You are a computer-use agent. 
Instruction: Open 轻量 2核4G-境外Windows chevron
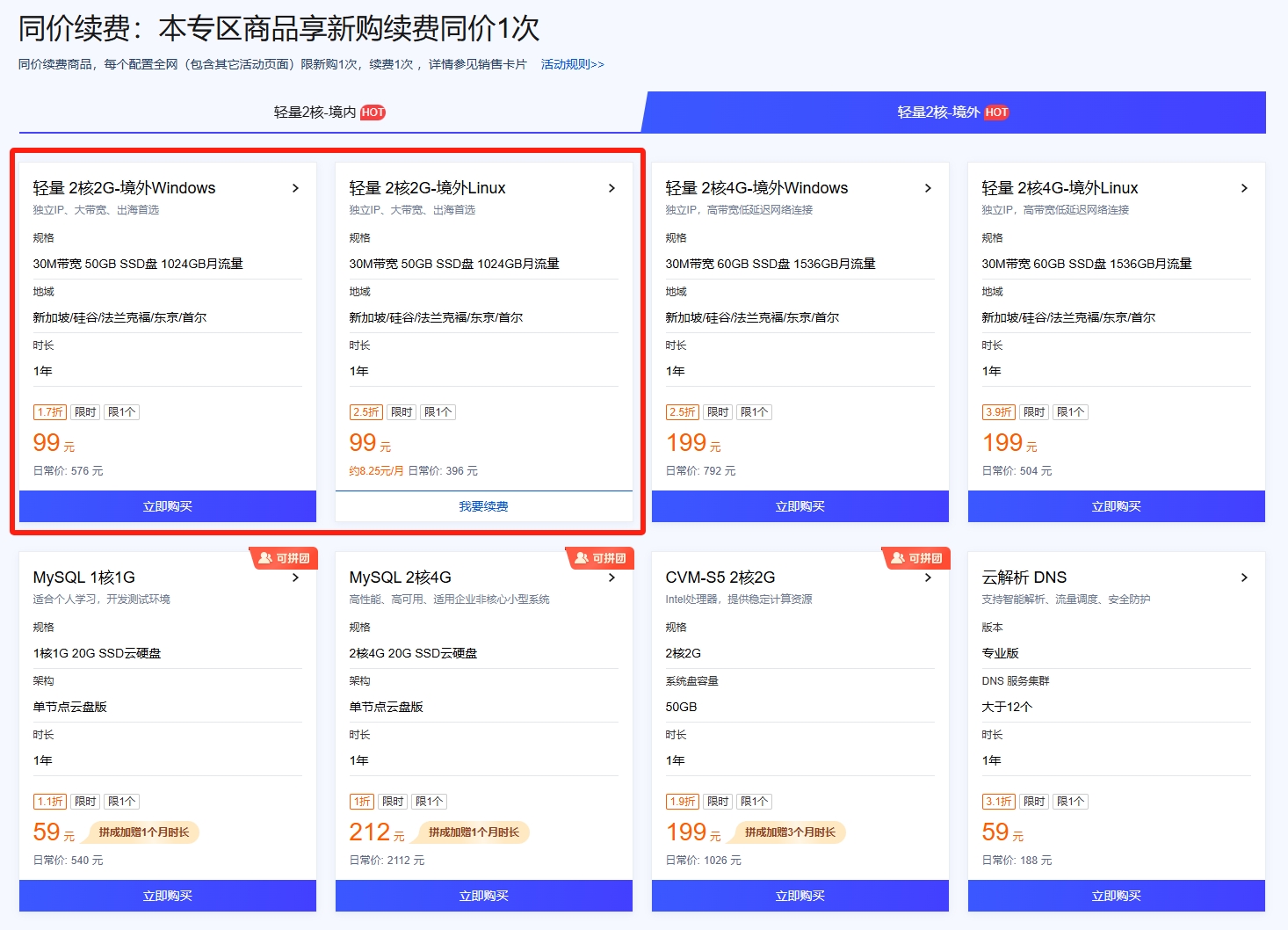click(928, 188)
